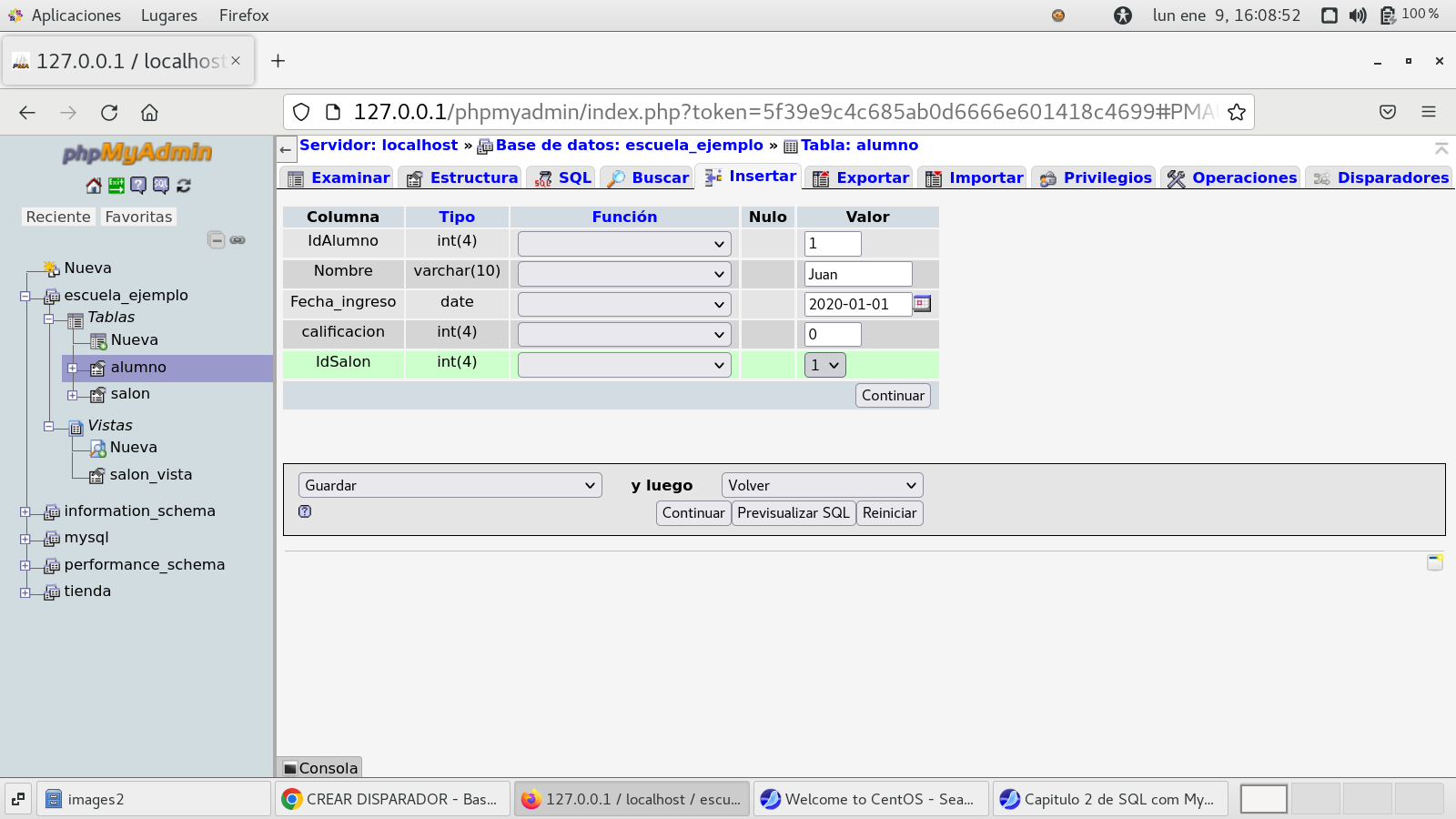Click the collapse all navigation tree icon

[216, 240]
